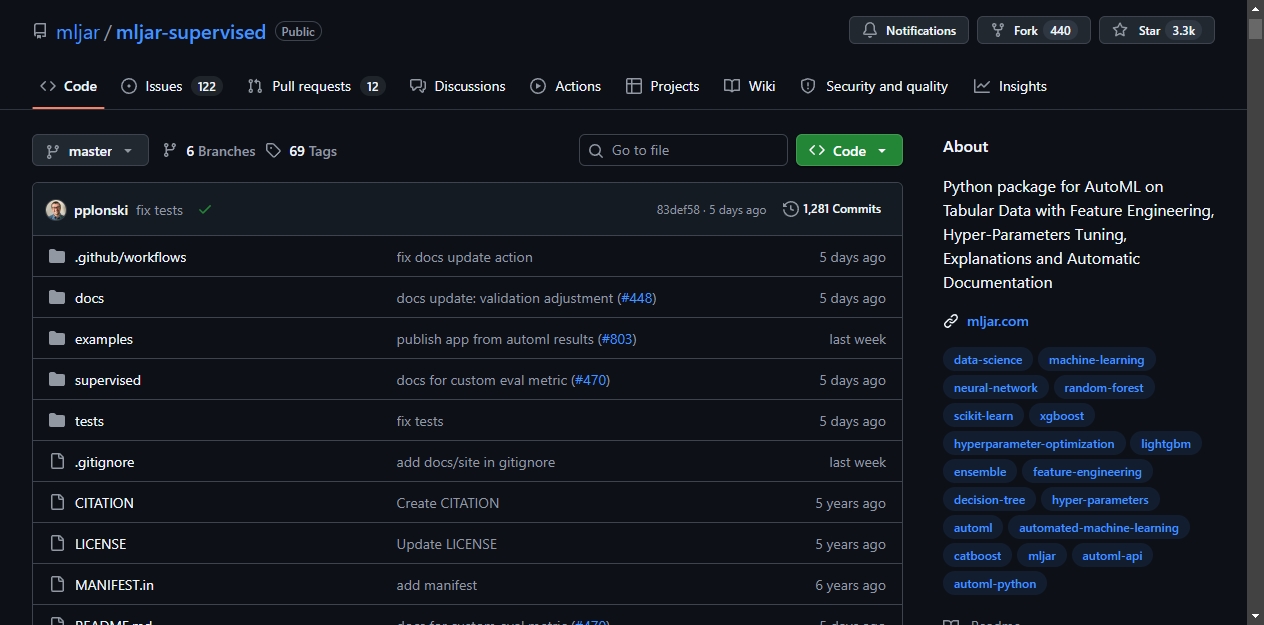Select the automl-python topic tag

(995, 584)
